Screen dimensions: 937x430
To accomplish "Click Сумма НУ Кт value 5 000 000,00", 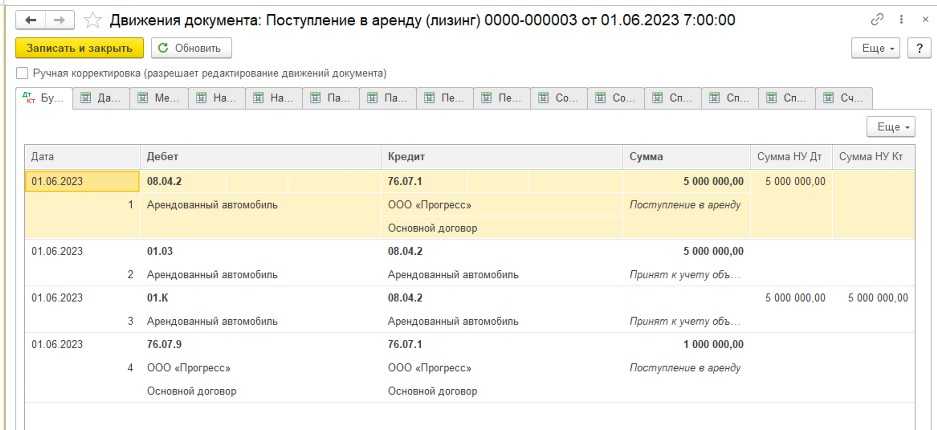I will [x=878, y=298].
